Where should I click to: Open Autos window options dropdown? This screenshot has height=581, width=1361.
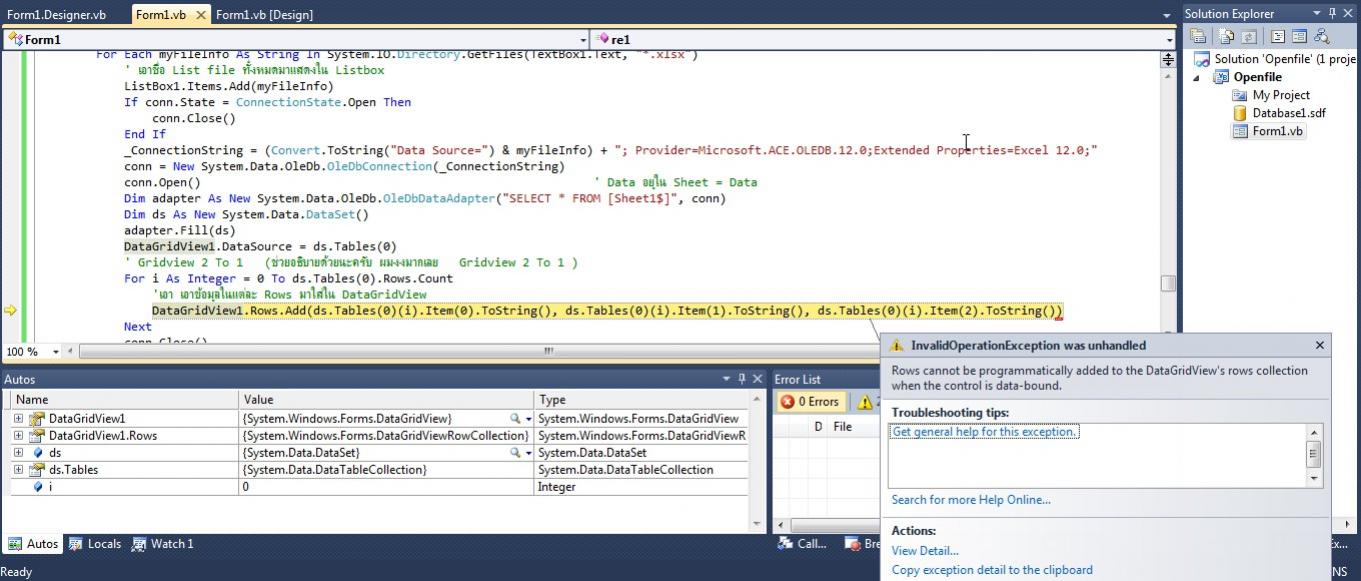[x=727, y=379]
